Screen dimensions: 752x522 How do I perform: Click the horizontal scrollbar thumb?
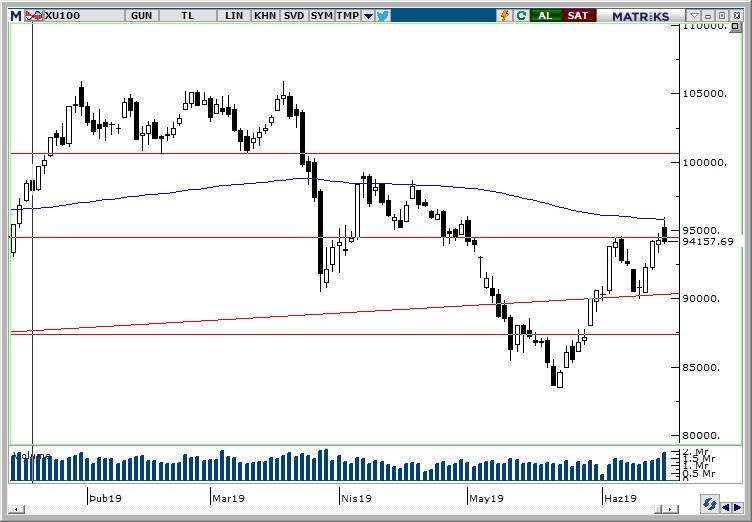660,509
